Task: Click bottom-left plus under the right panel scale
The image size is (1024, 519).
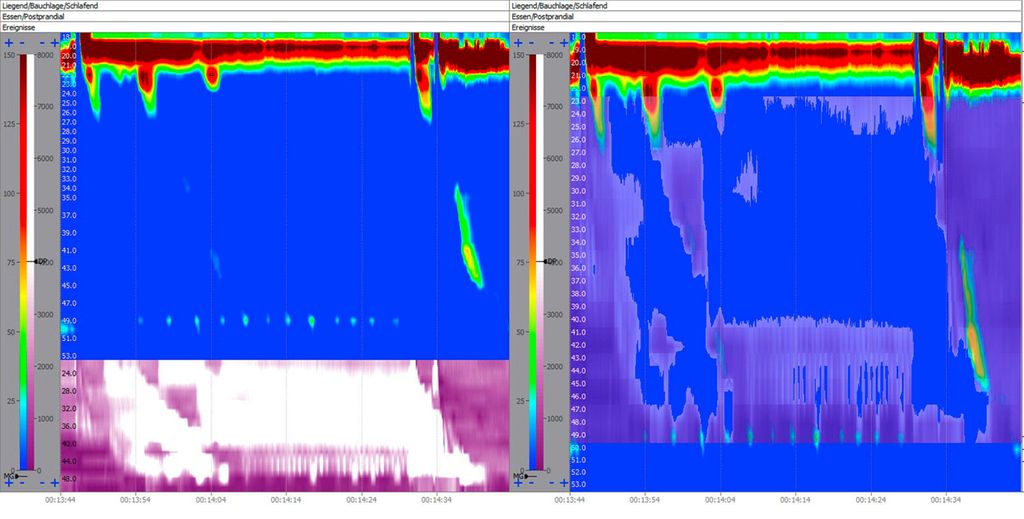Action: coord(518,483)
